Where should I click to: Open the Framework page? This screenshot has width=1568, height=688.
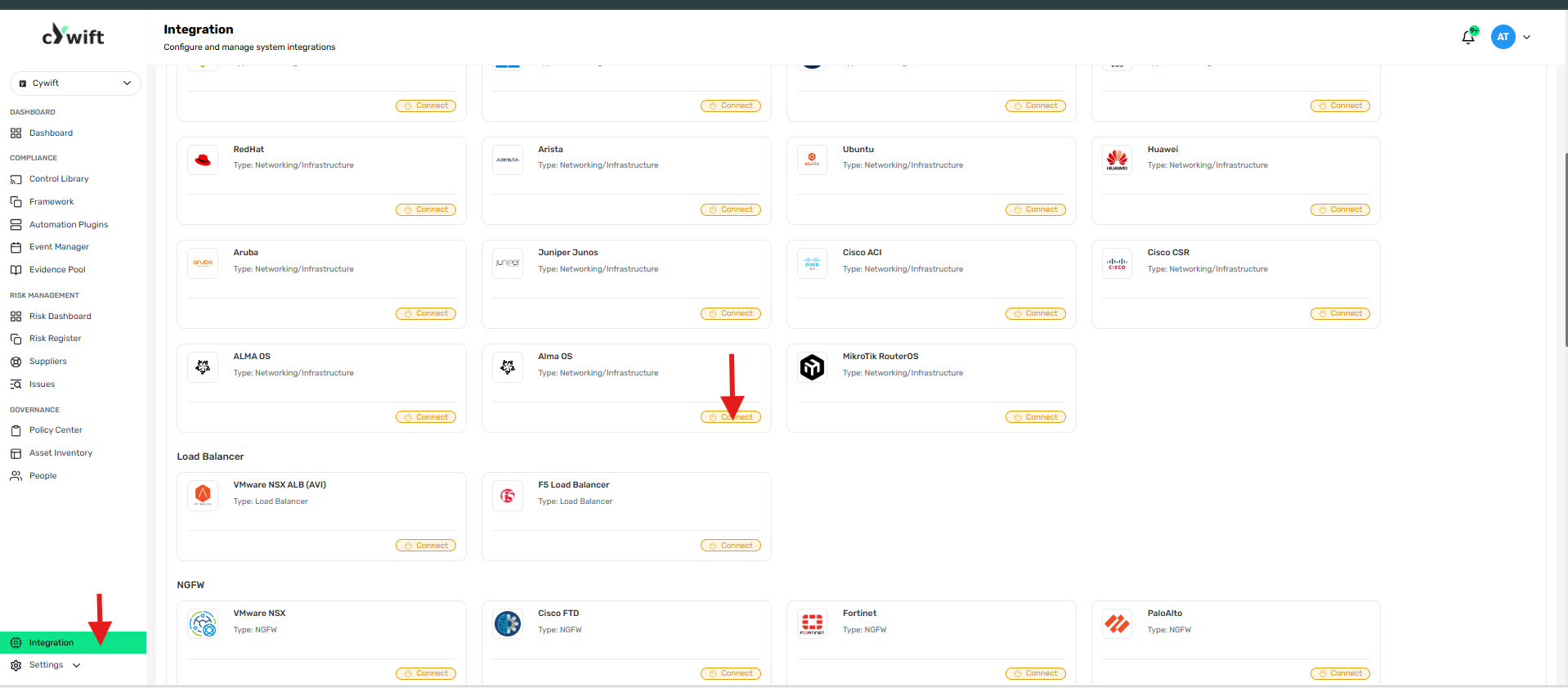point(52,202)
